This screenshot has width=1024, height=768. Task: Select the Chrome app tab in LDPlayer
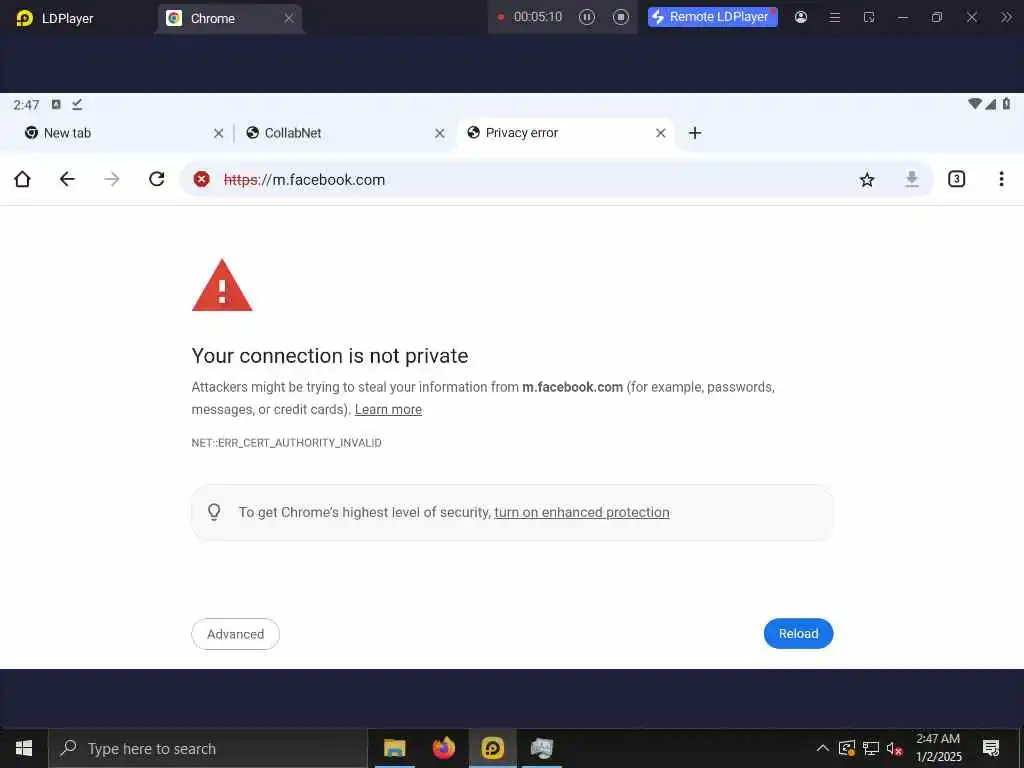pyautogui.click(x=229, y=18)
